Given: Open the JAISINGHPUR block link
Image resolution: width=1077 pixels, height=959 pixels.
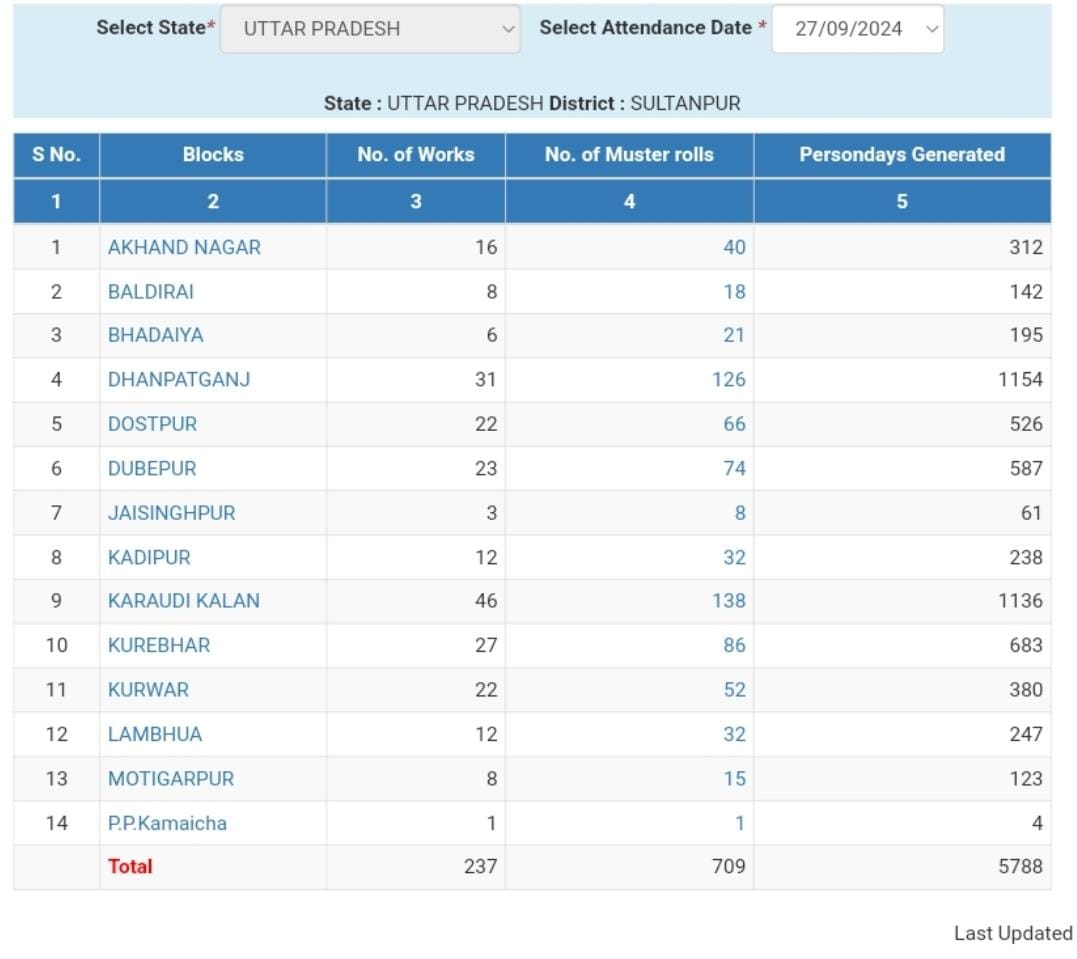Looking at the screenshot, I should click(x=171, y=513).
